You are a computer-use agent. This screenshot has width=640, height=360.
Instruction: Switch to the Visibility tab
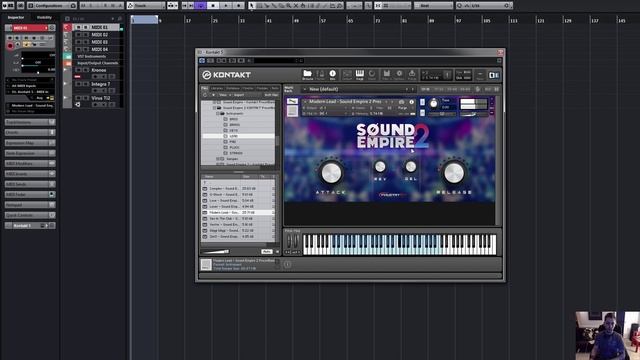(x=44, y=18)
